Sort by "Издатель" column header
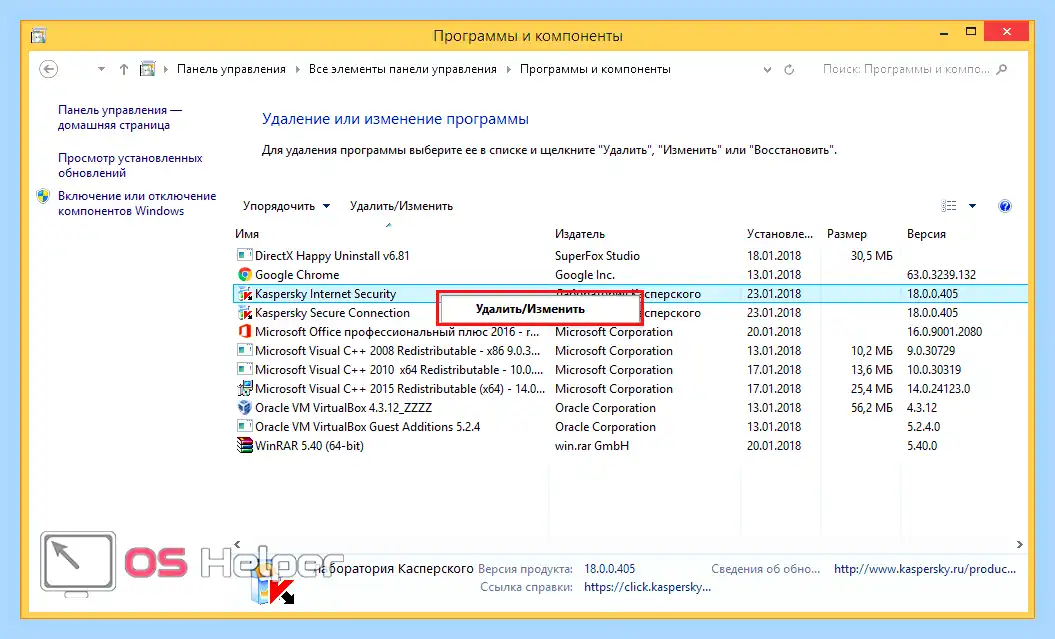This screenshot has height=639, width=1055. [580, 234]
